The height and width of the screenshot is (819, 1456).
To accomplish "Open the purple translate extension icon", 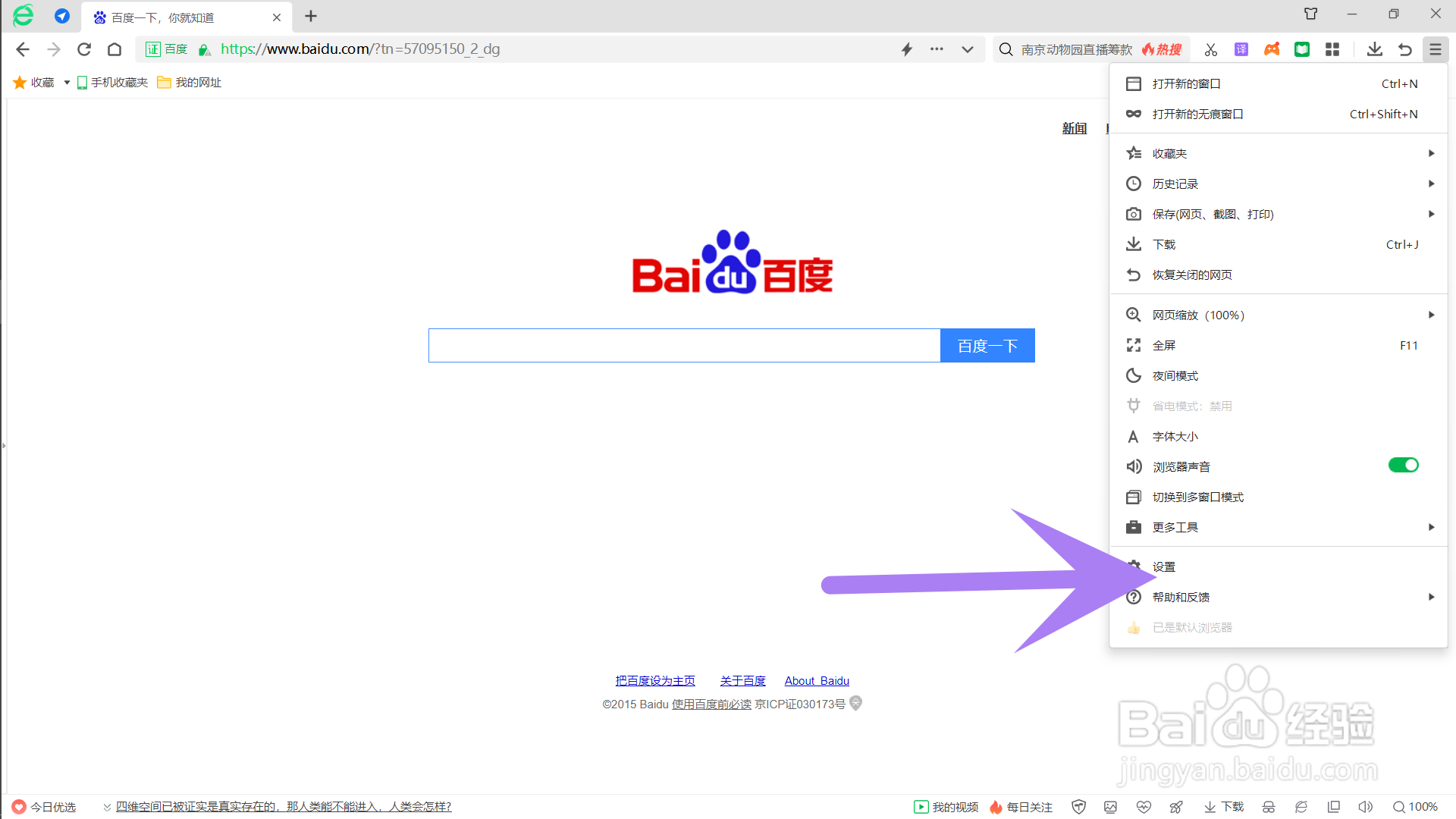I will tap(1241, 49).
